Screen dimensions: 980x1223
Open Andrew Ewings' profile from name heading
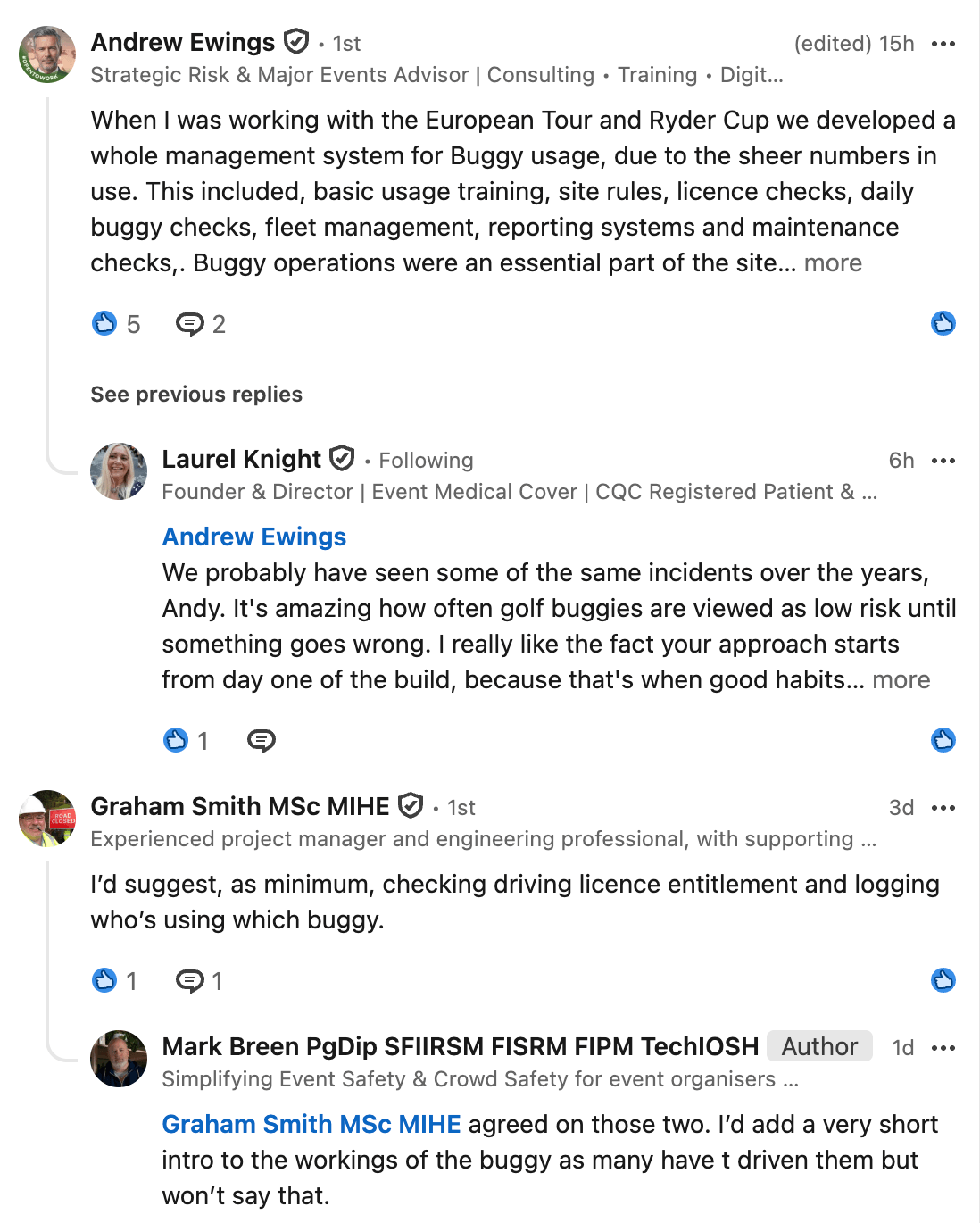click(x=183, y=42)
